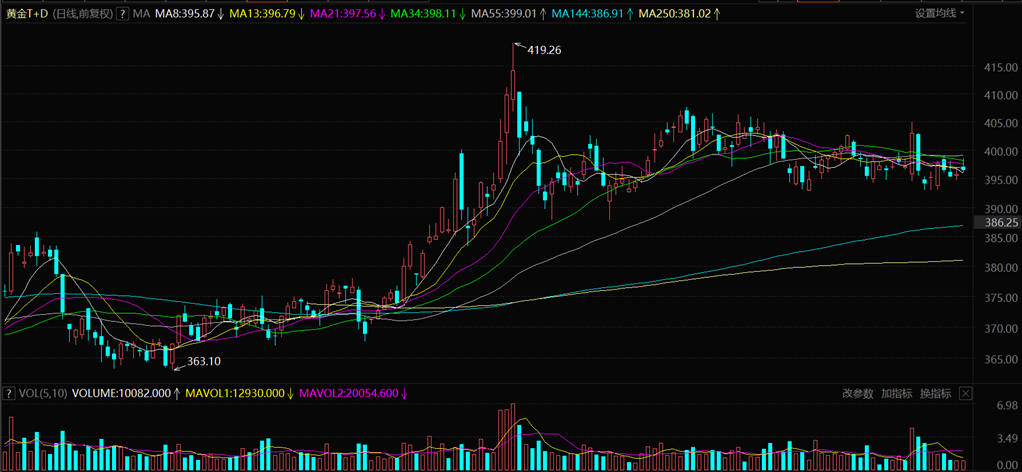Click the 黄金T+D instrument title
The height and width of the screenshot is (472, 1022).
coord(26,14)
